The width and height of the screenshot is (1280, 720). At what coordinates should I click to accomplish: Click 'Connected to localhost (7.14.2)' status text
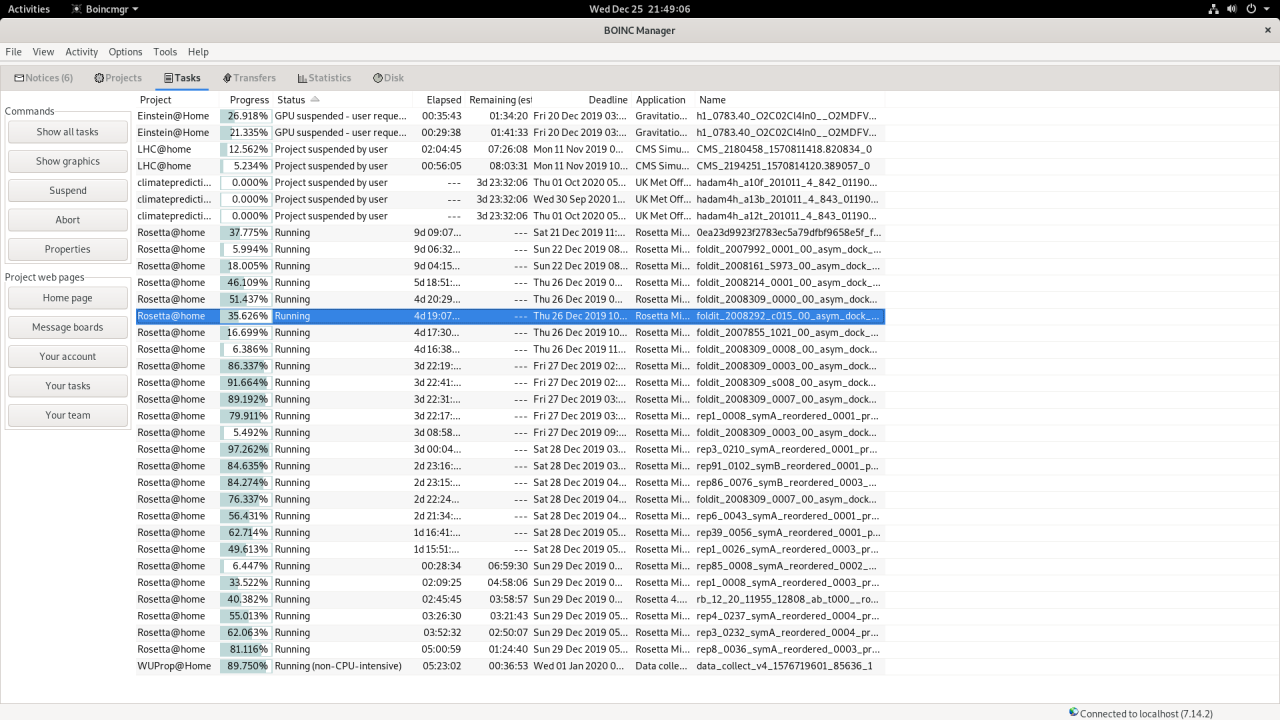pyautogui.click(x=1146, y=714)
